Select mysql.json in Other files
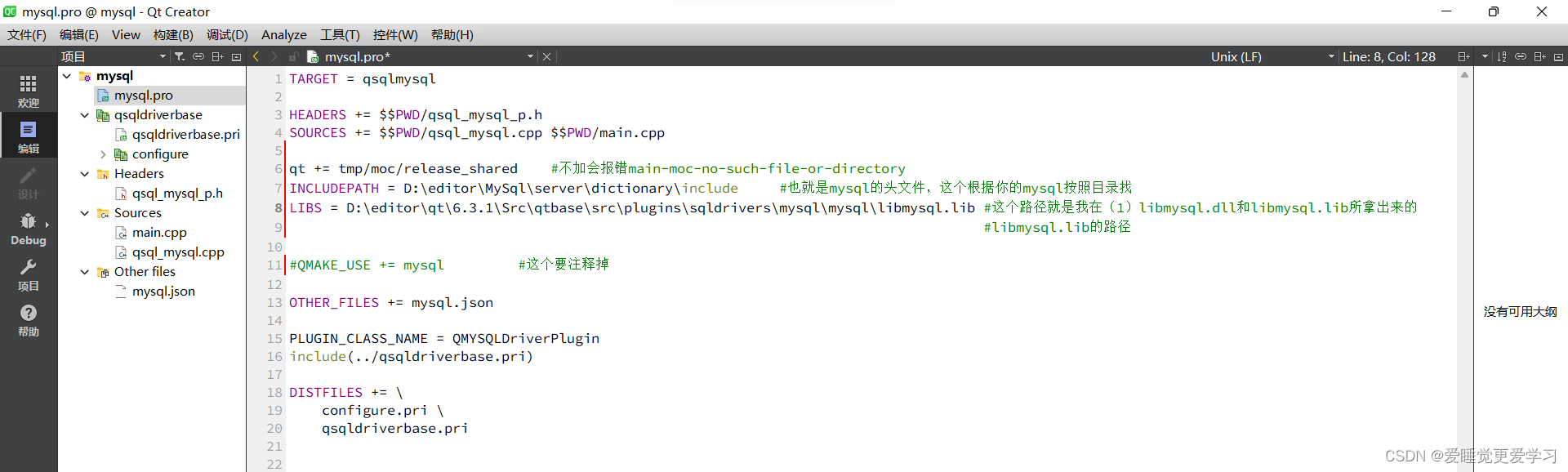1568x472 pixels. (x=163, y=292)
